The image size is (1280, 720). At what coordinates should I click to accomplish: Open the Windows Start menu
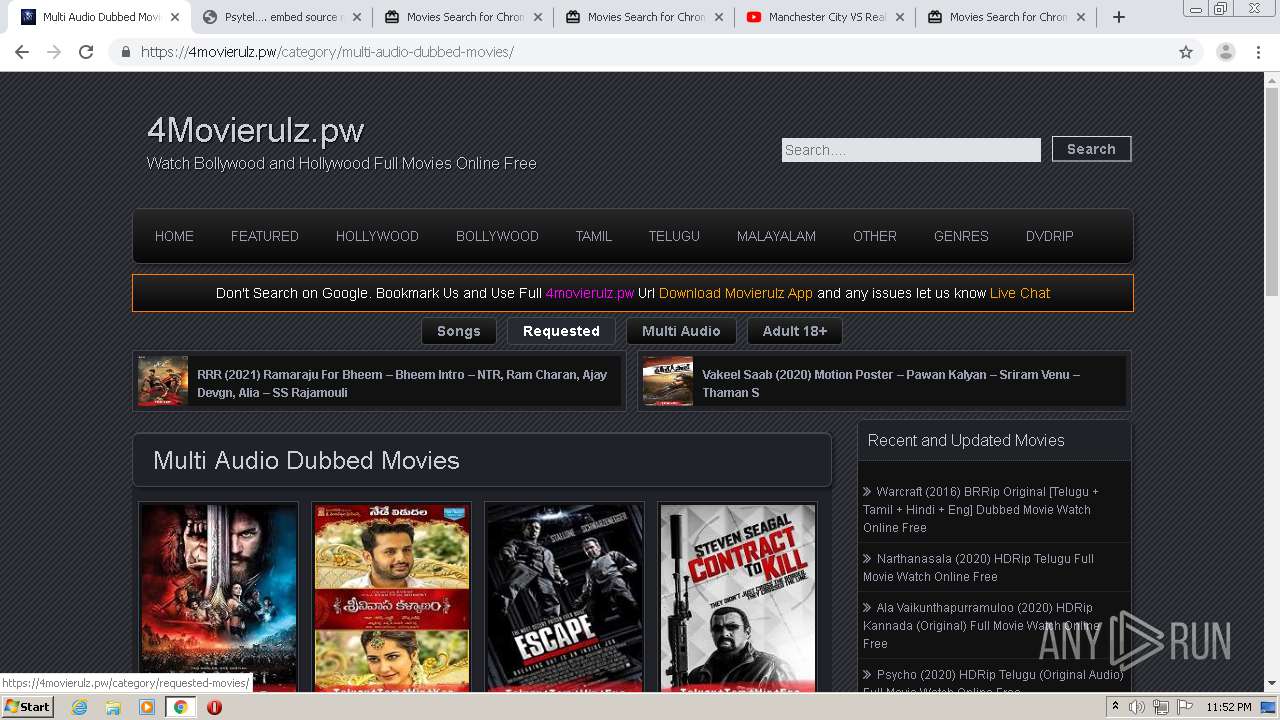[28, 706]
